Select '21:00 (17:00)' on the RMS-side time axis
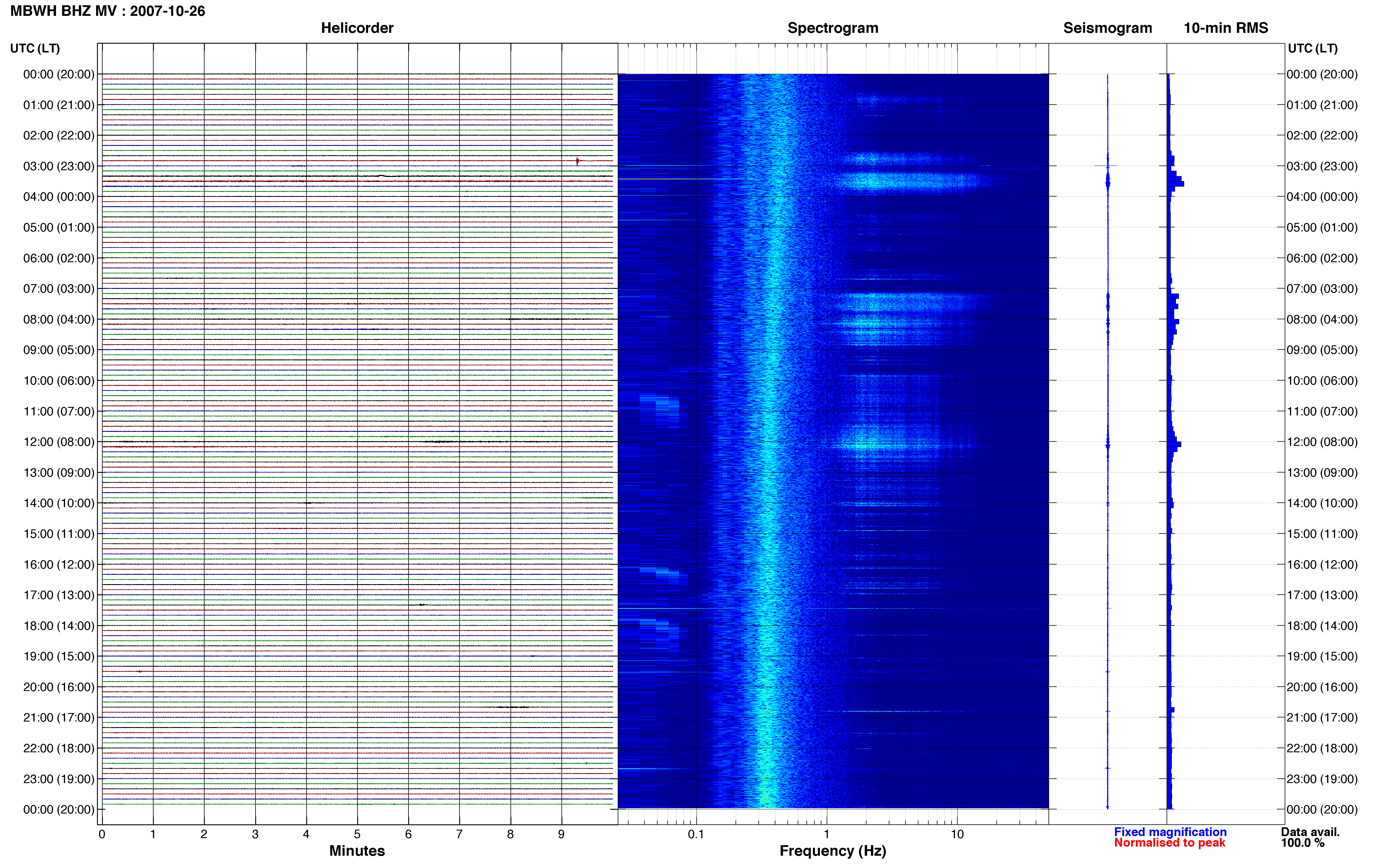The width and height of the screenshot is (1389, 868). [1322, 718]
